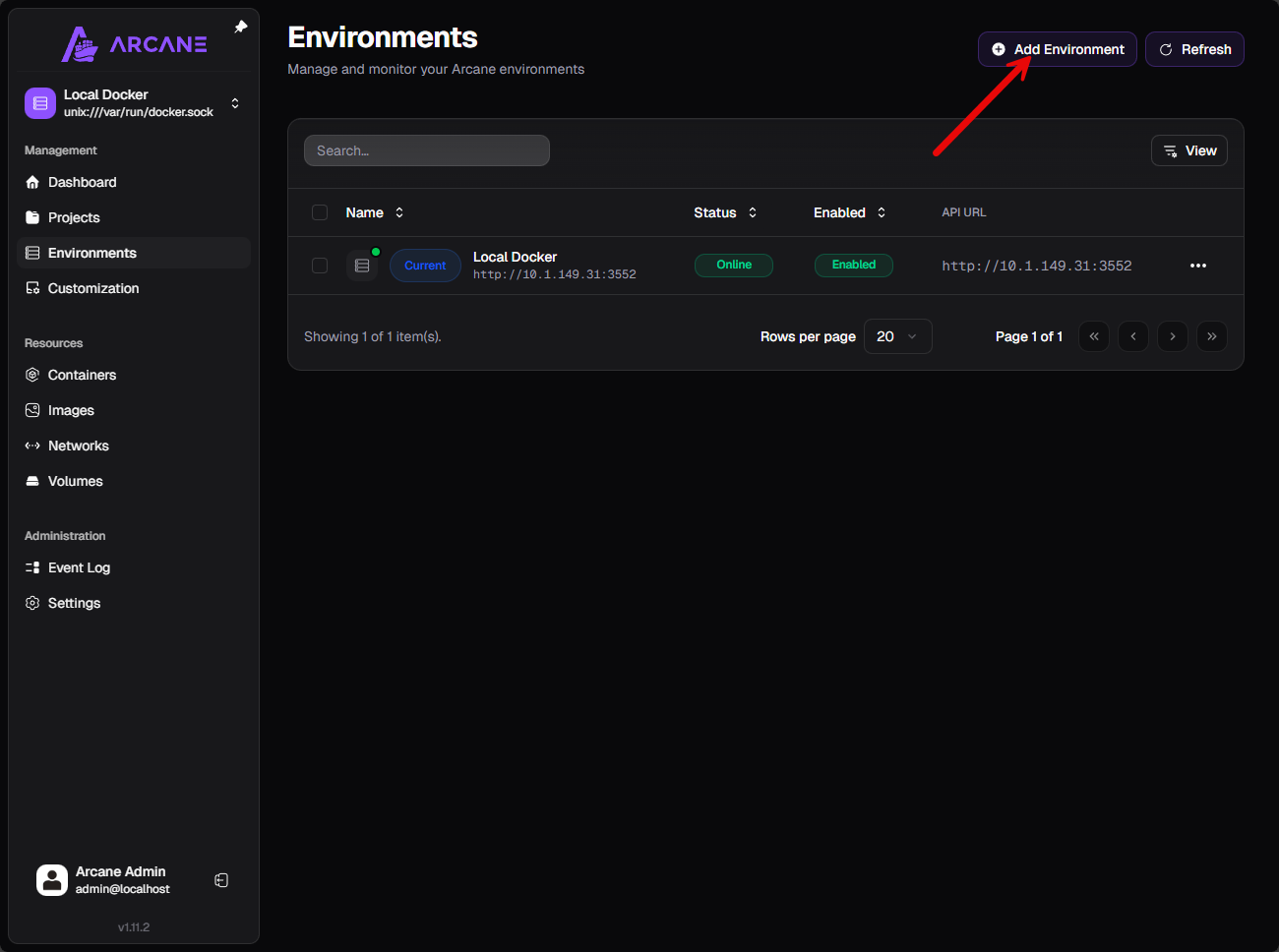This screenshot has height=952, width=1279.
Task: Check the Local Docker row checkbox
Action: pos(320,266)
